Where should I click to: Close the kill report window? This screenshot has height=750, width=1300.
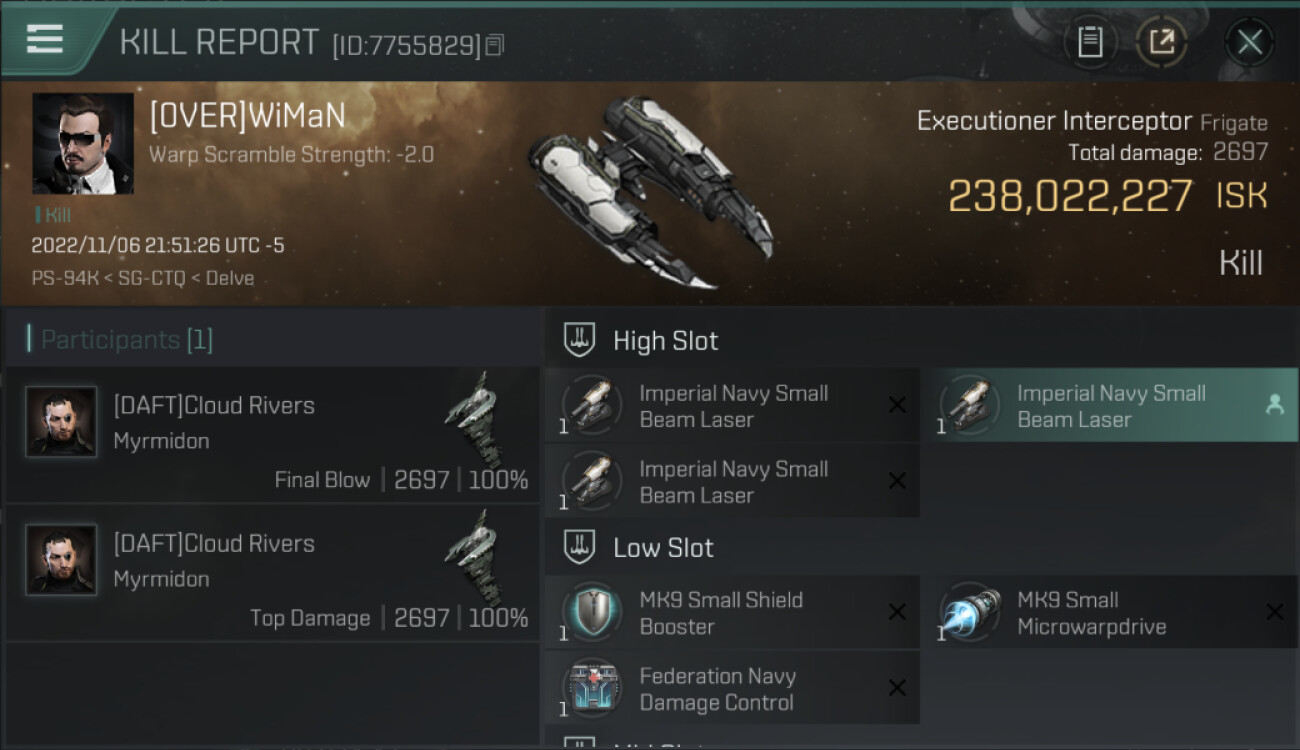[1249, 42]
